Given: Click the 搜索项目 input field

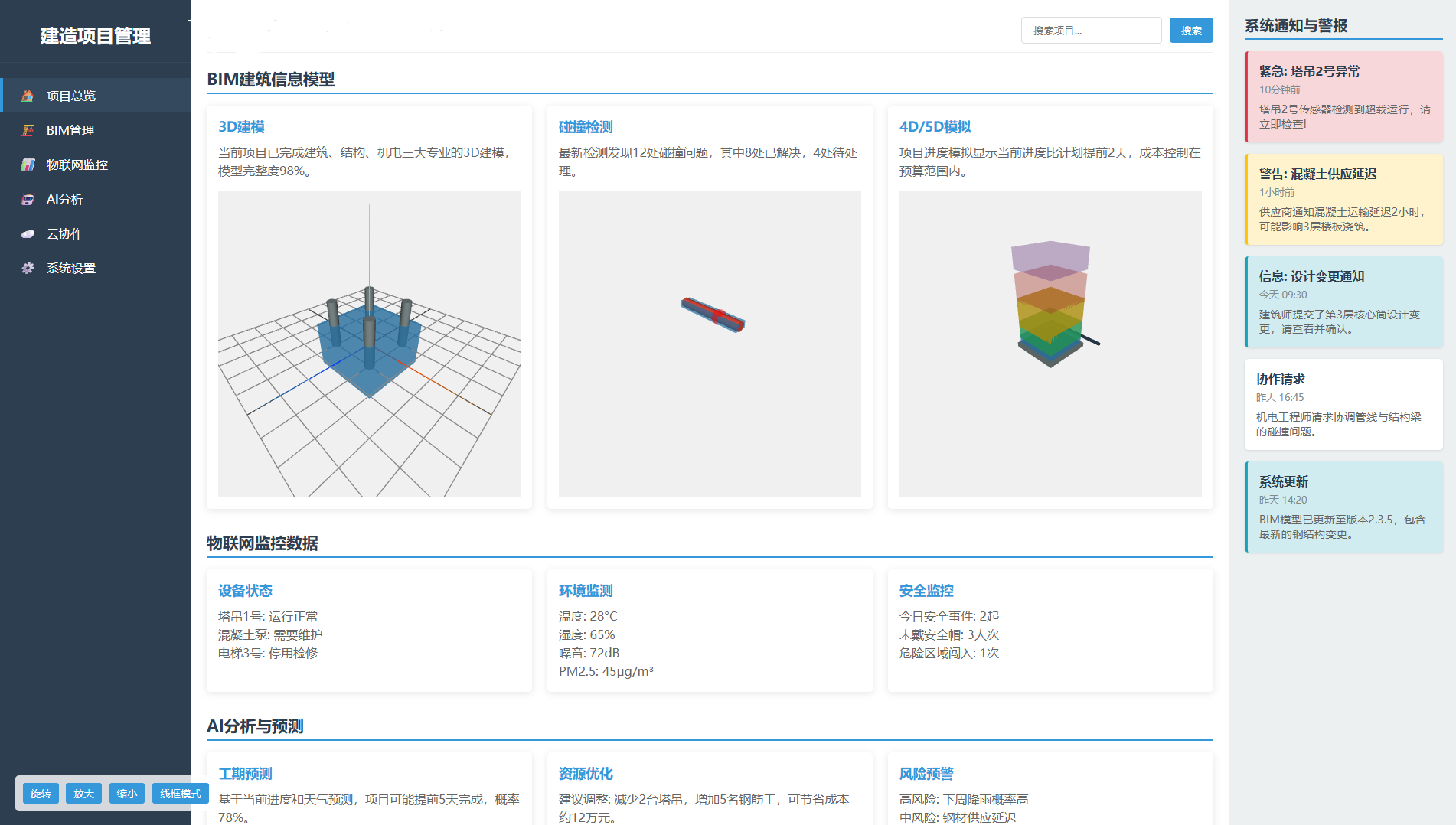Looking at the screenshot, I should (x=1091, y=31).
